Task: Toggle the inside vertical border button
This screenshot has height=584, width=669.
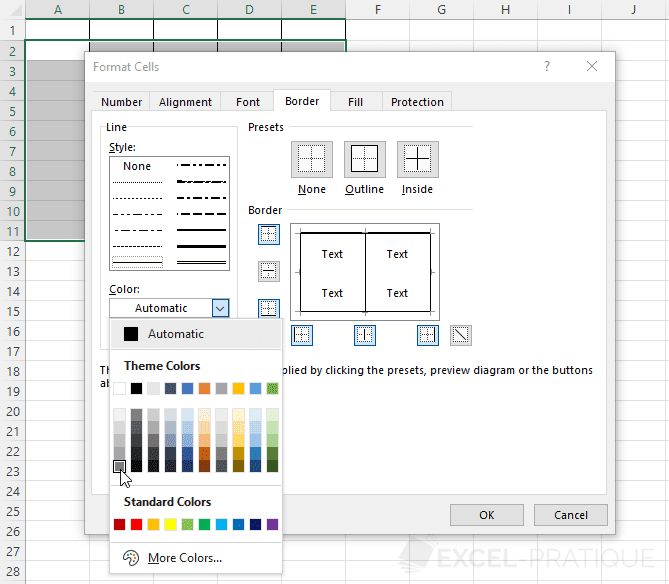Action: point(365,335)
